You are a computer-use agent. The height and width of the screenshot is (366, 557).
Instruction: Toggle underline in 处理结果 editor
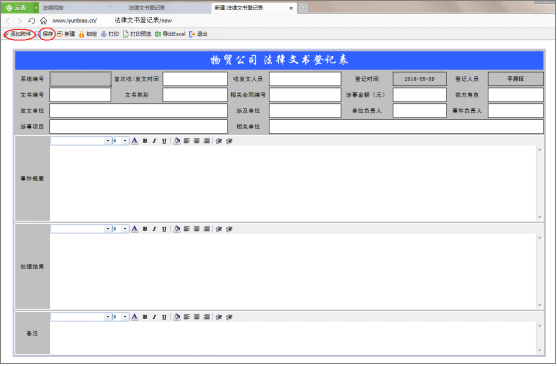[164, 229]
